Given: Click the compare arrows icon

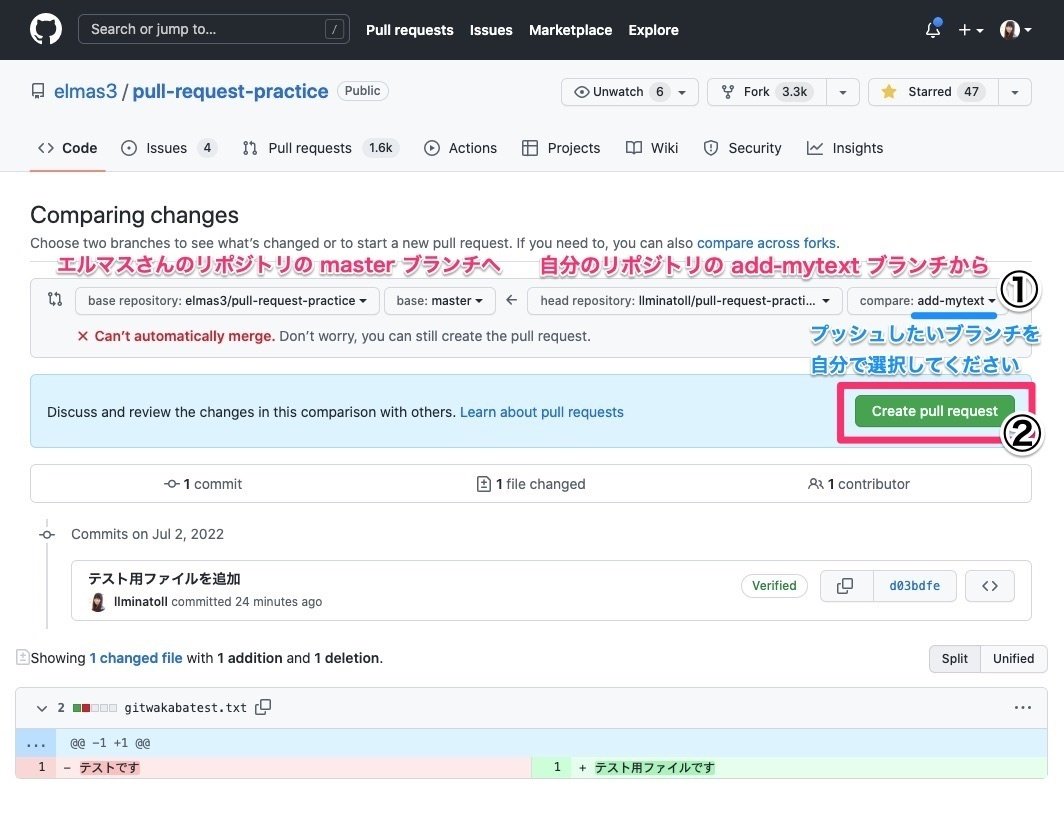Looking at the screenshot, I should tap(55, 299).
